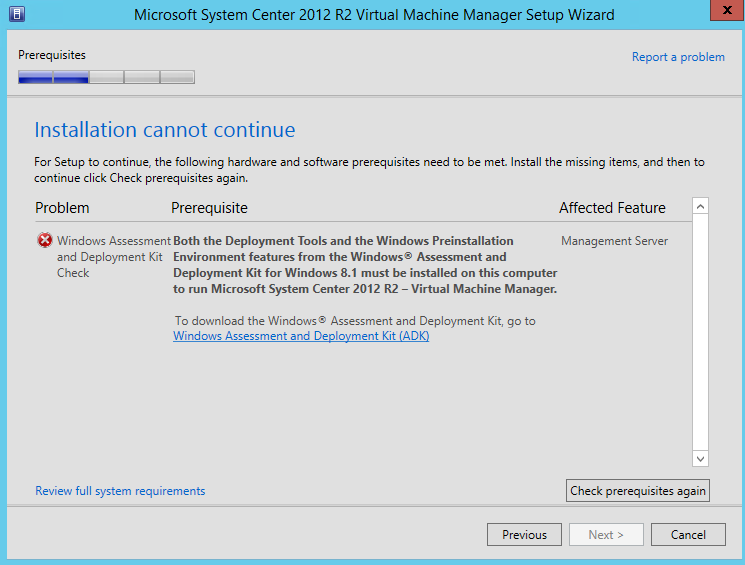Open Windows Assessment and Deployment Kit (ADK) link
Screen dimensions: 745x565
point(301,336)
